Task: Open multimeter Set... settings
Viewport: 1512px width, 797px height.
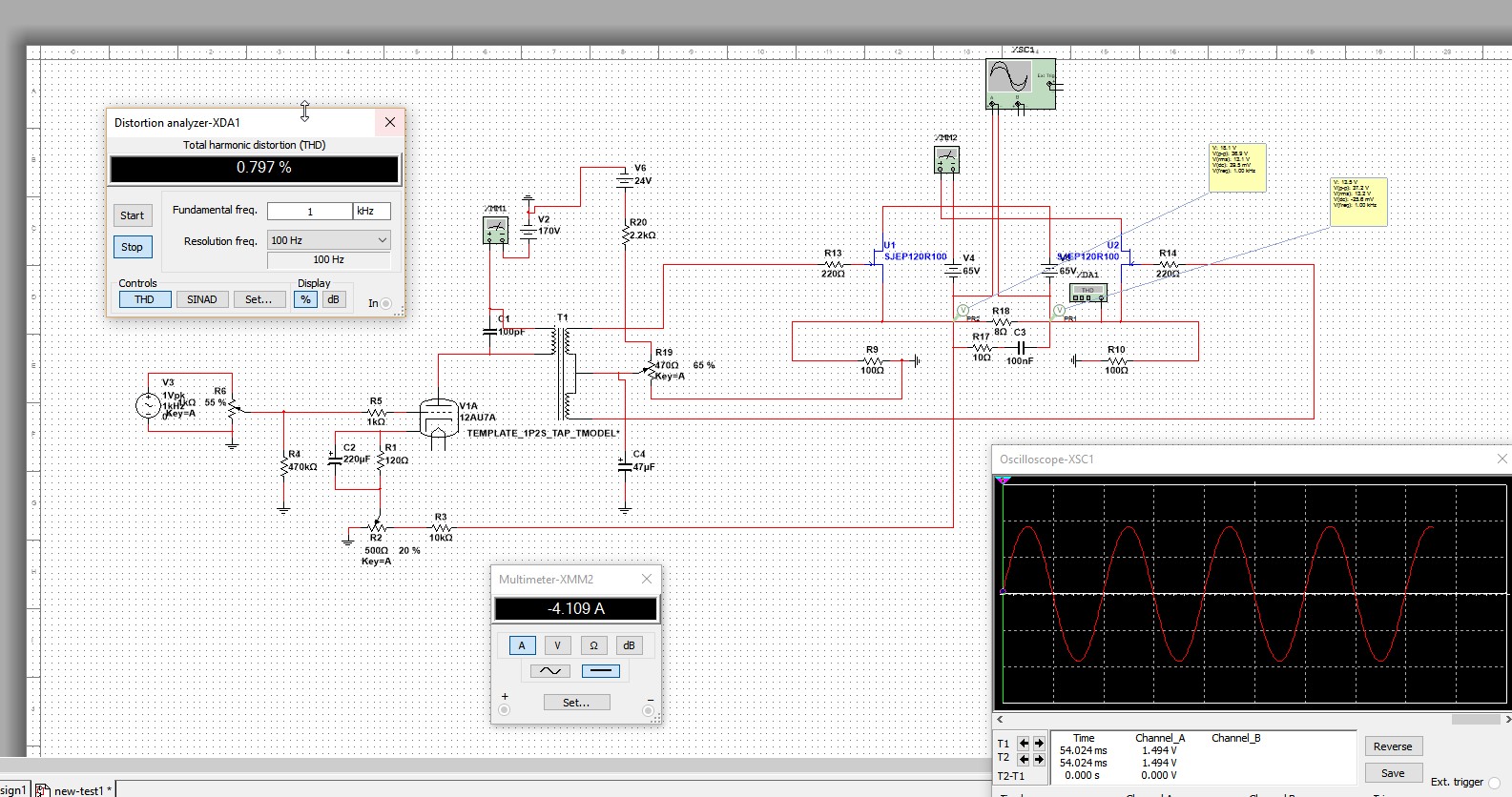Action: point(576,703)
